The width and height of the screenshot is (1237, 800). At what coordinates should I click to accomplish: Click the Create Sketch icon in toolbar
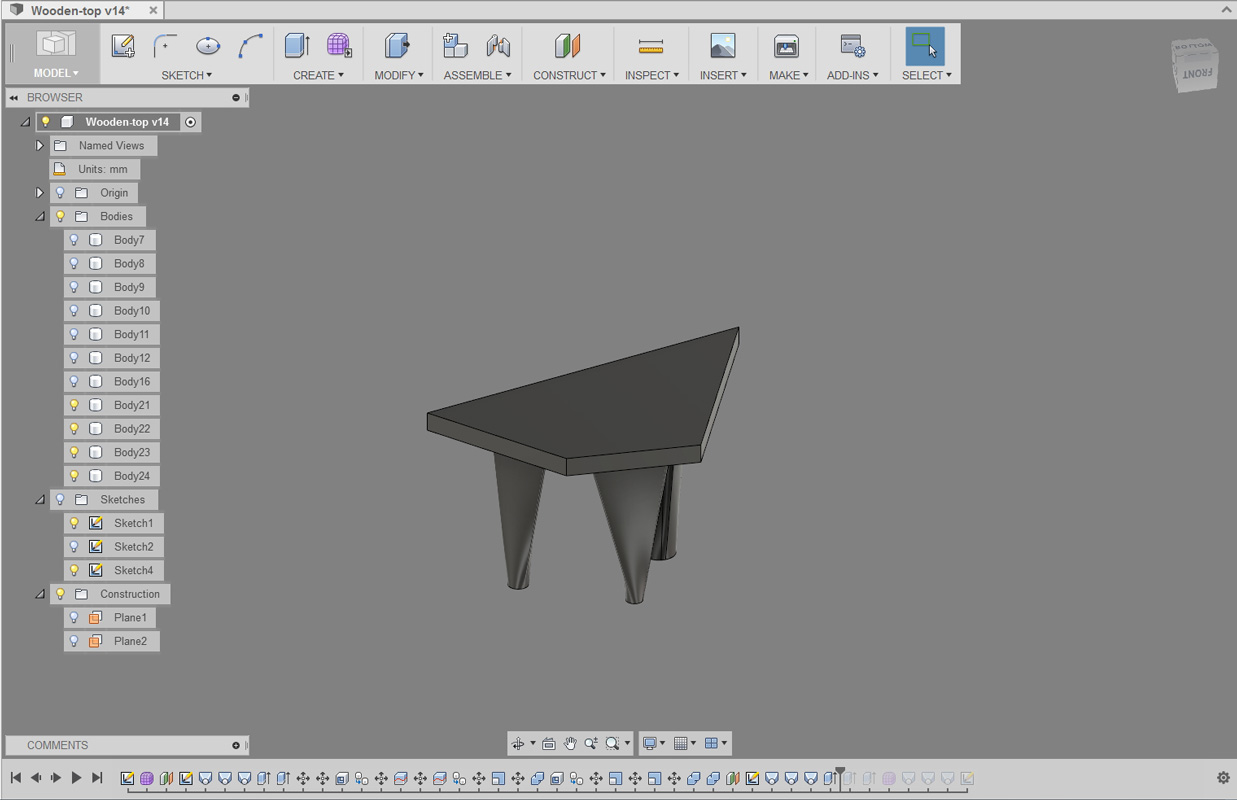coord(123,46)
